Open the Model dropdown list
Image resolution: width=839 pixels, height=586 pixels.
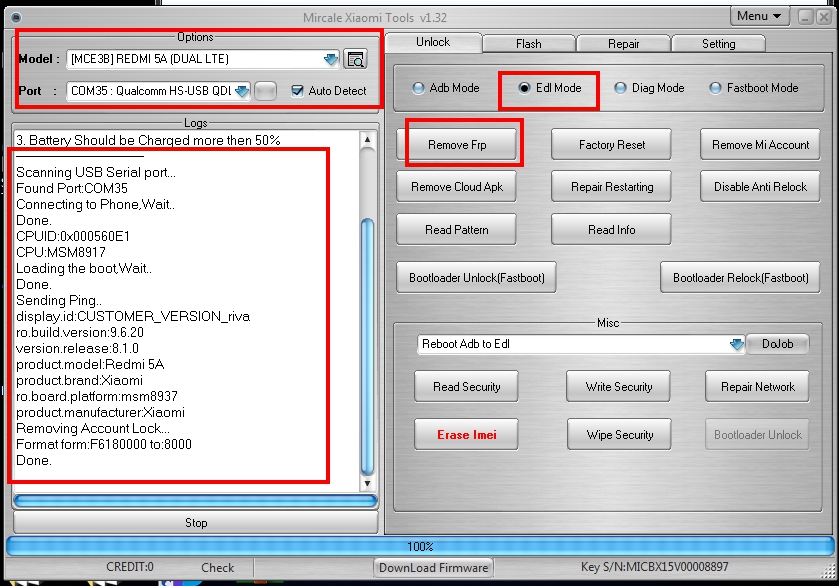point(331,59)
